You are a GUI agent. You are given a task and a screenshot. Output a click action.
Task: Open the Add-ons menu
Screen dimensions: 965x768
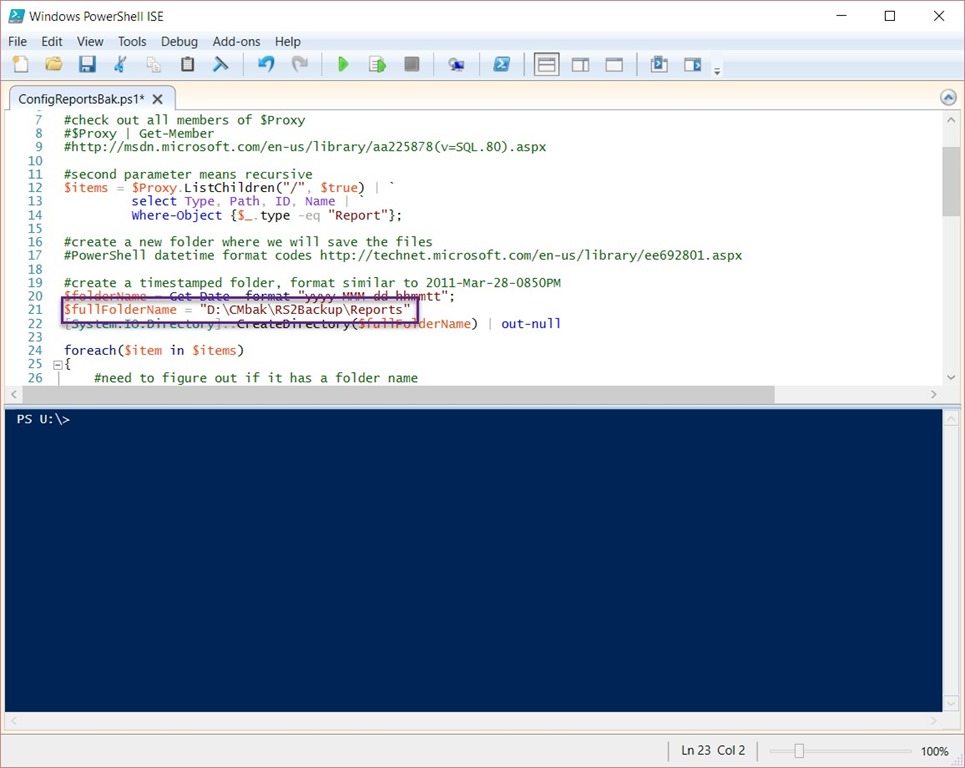click(x=236, y=41)
